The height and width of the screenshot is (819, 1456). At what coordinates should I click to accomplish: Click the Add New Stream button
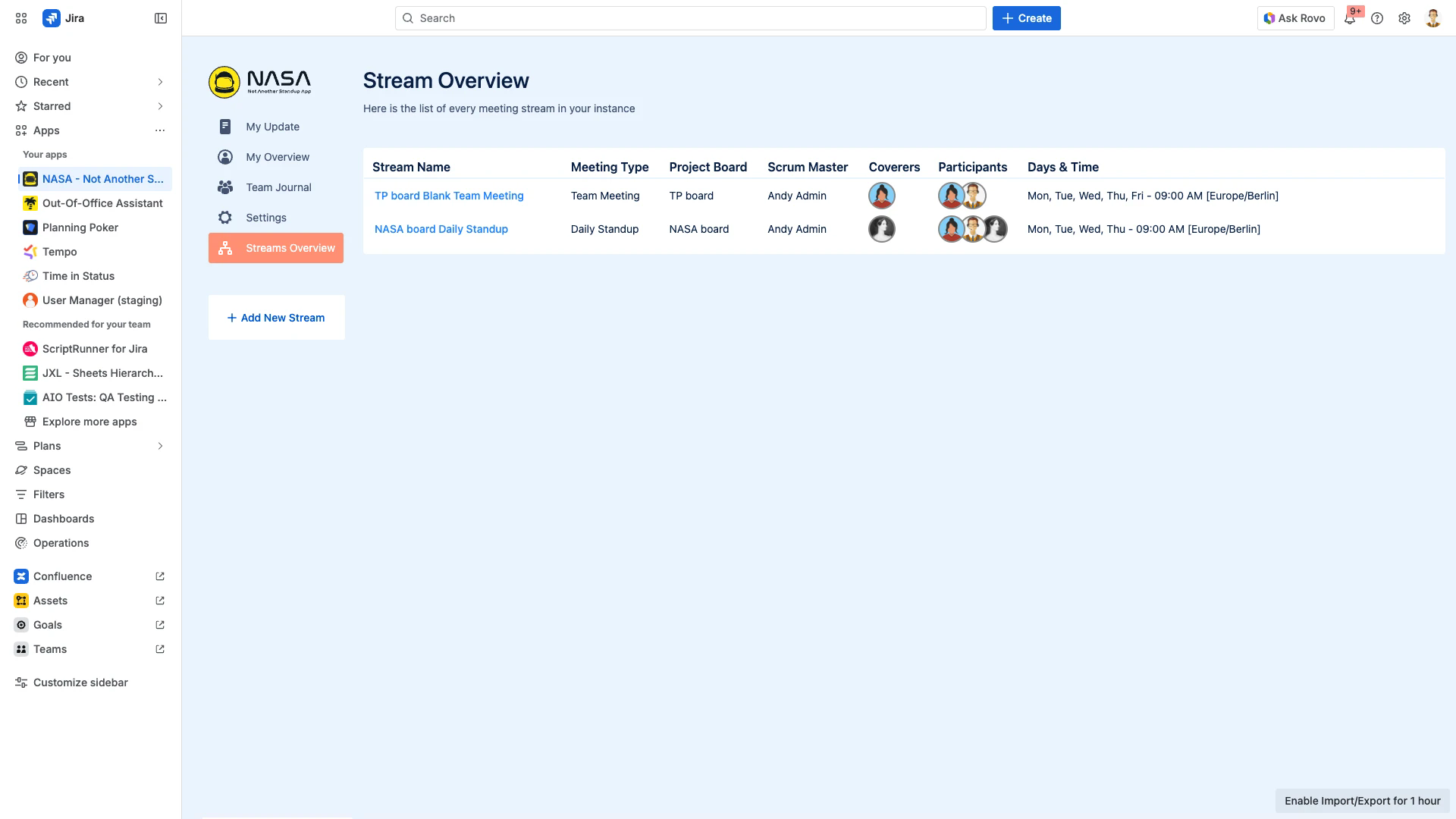(276, 317)
